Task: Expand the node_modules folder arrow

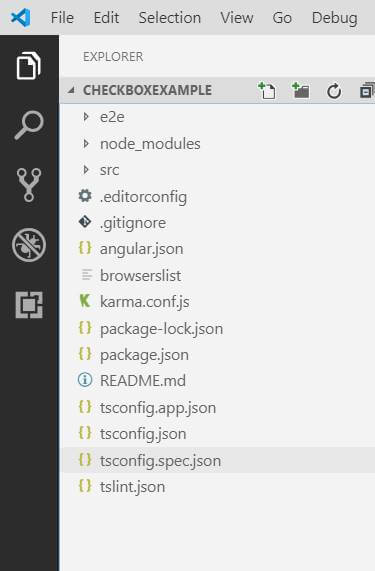Action: click(x=86, y=143)
